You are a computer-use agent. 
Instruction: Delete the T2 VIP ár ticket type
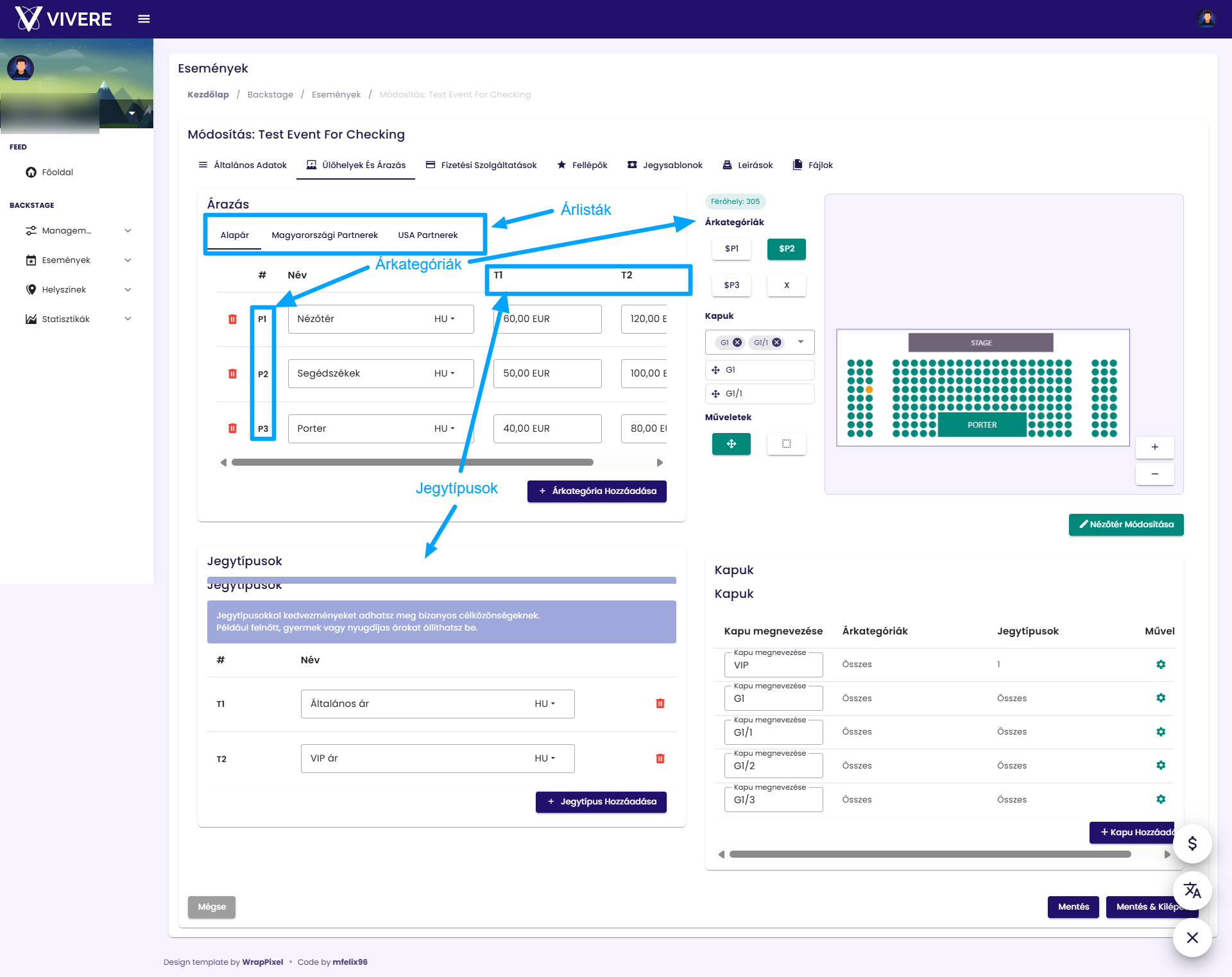(x=660, y=758)
